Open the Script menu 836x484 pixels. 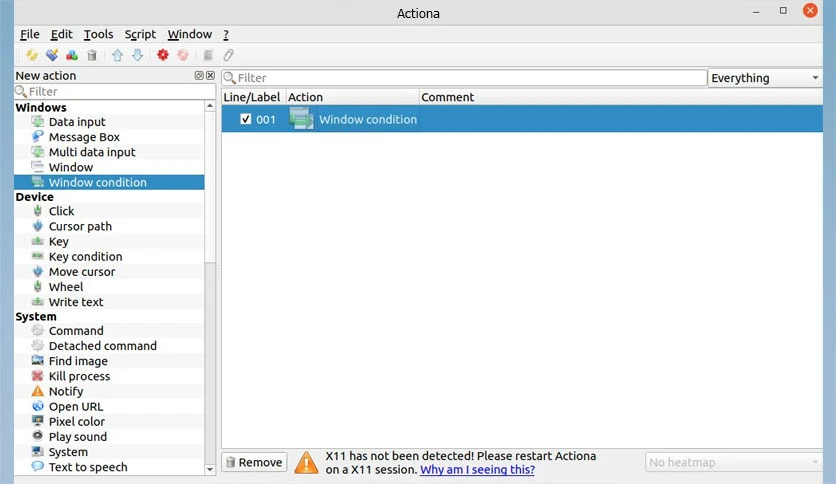tap(140, 35)
